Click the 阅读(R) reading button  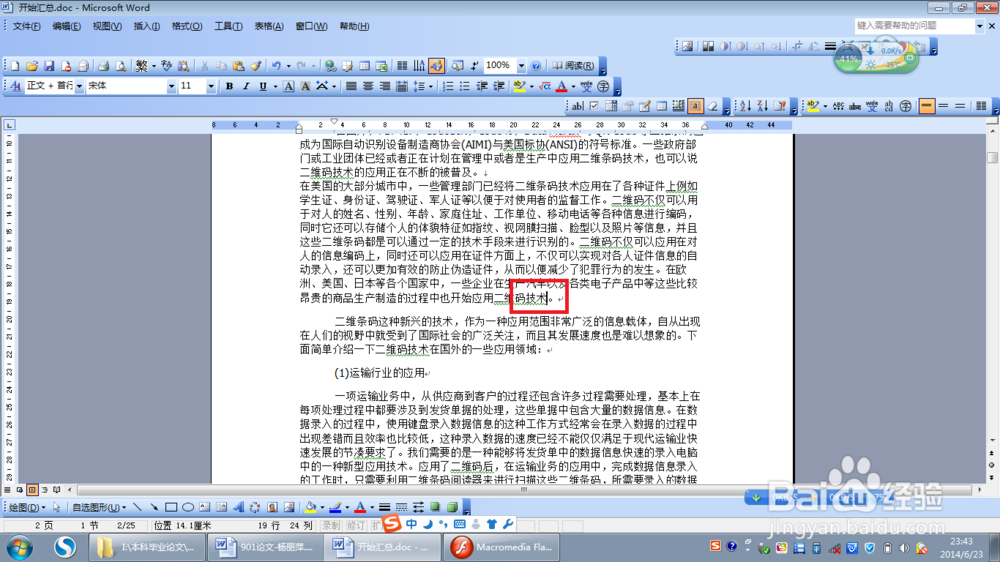click(573, 66)
